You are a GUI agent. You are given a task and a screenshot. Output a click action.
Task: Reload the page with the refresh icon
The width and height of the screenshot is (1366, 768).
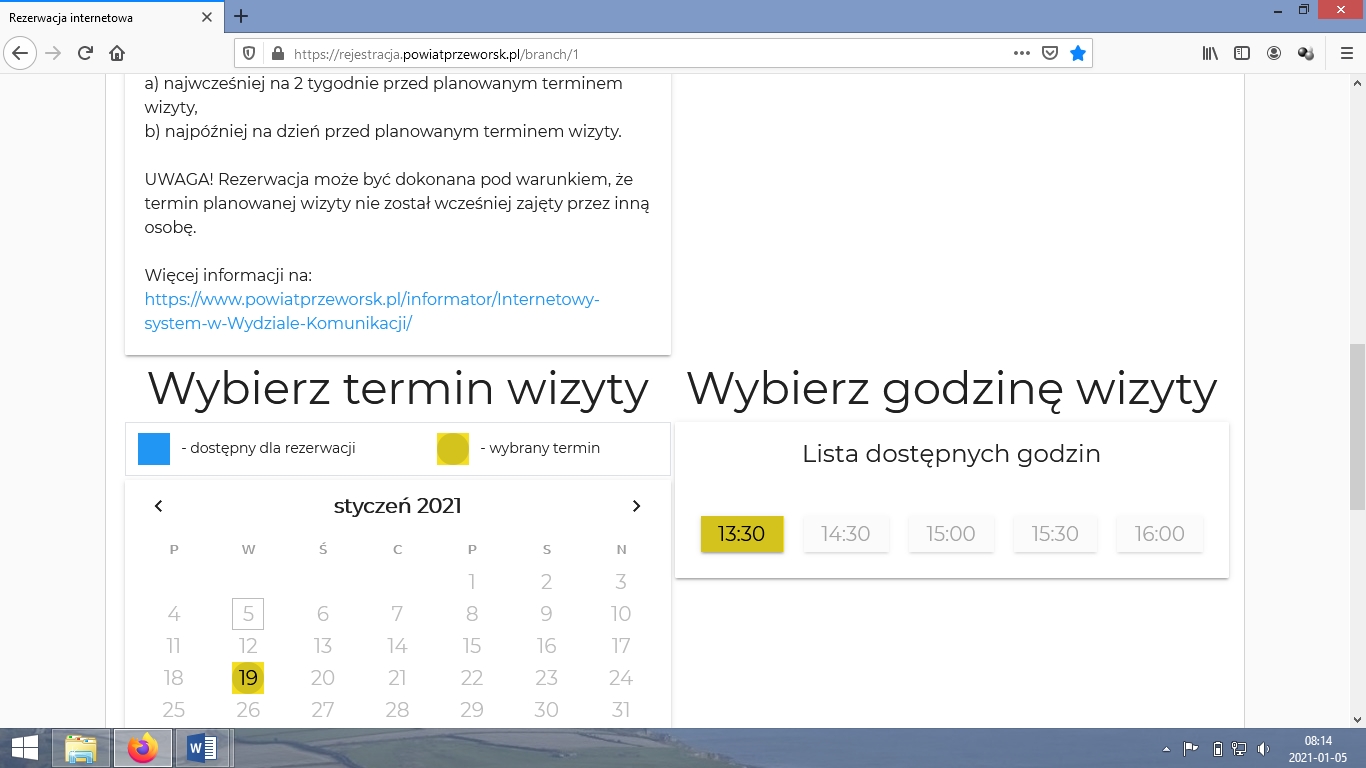[x=85, y=53]
